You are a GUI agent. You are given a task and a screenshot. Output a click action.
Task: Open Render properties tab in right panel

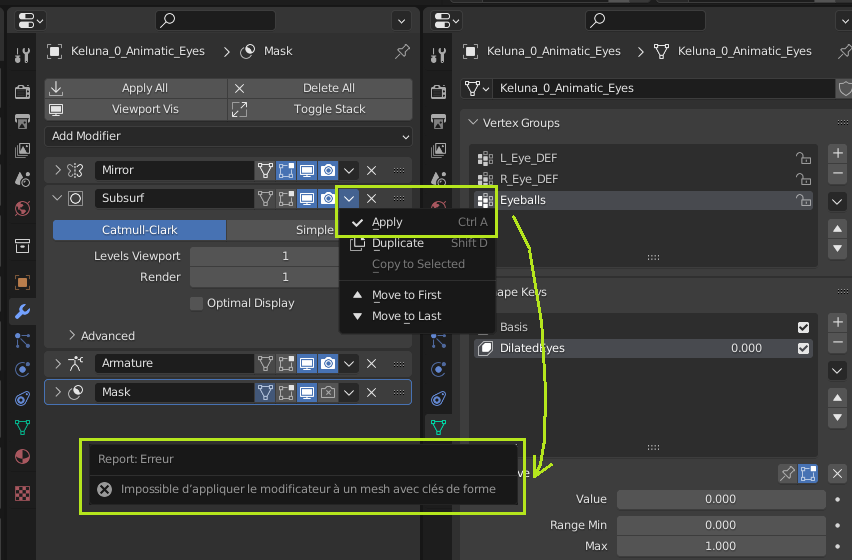click(438, 92)
